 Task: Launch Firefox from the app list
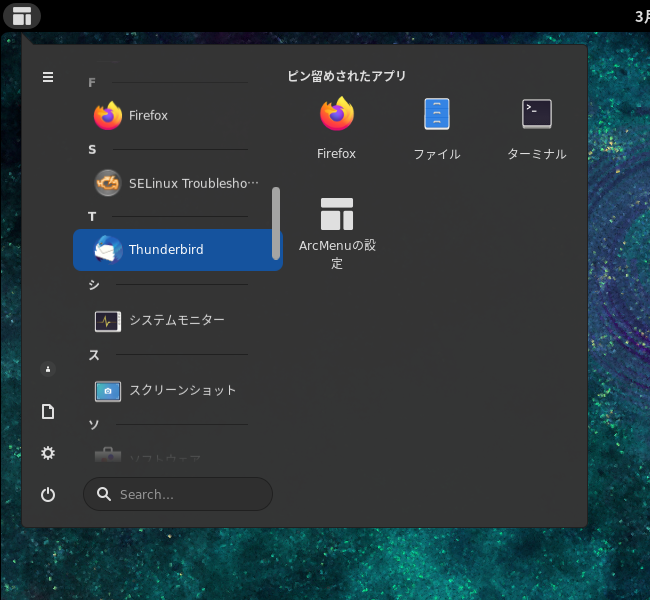tap(177, 115)
